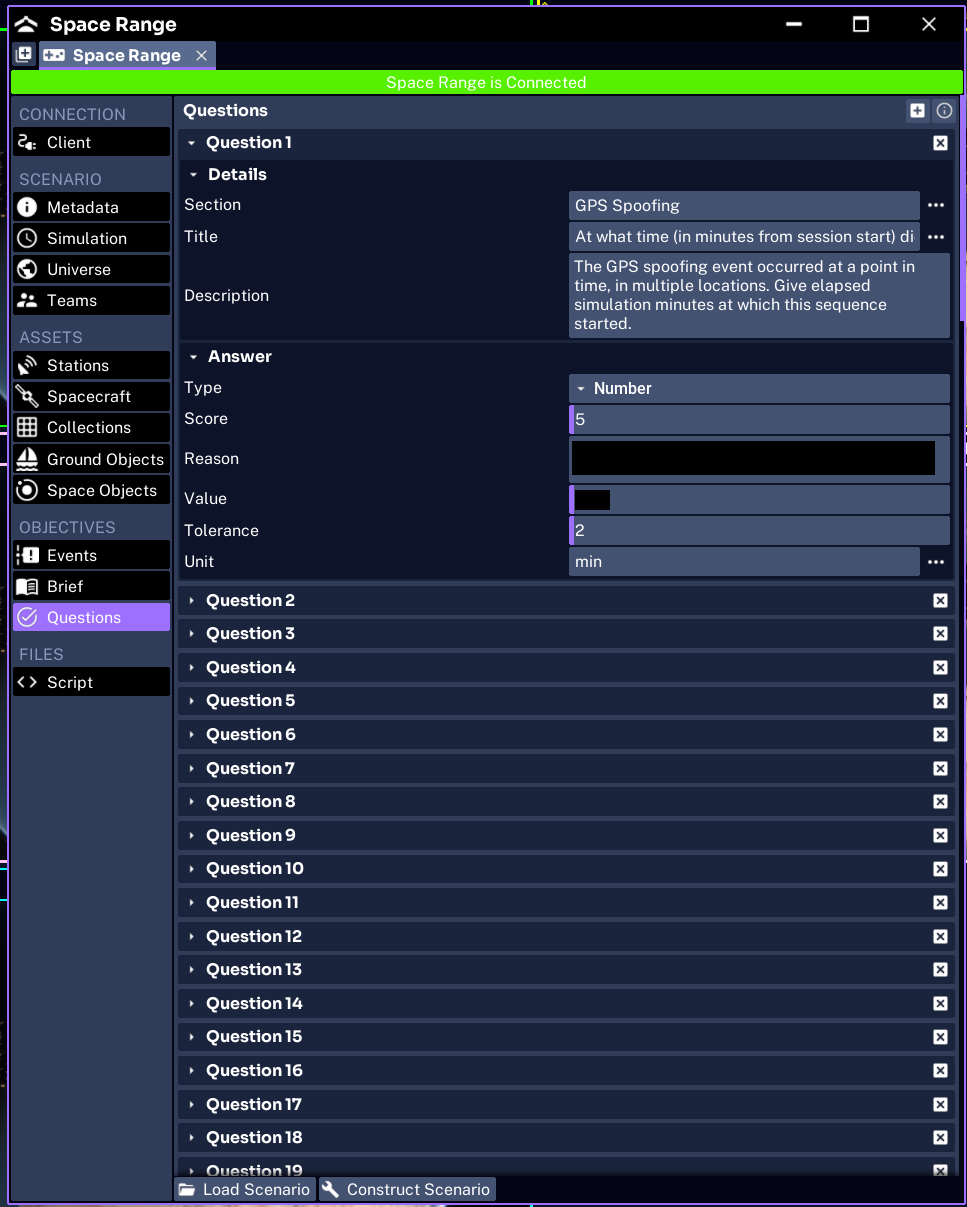Remove Question 12 via its X box
This screenshot has width=967, height=1207.
point(940,937)
